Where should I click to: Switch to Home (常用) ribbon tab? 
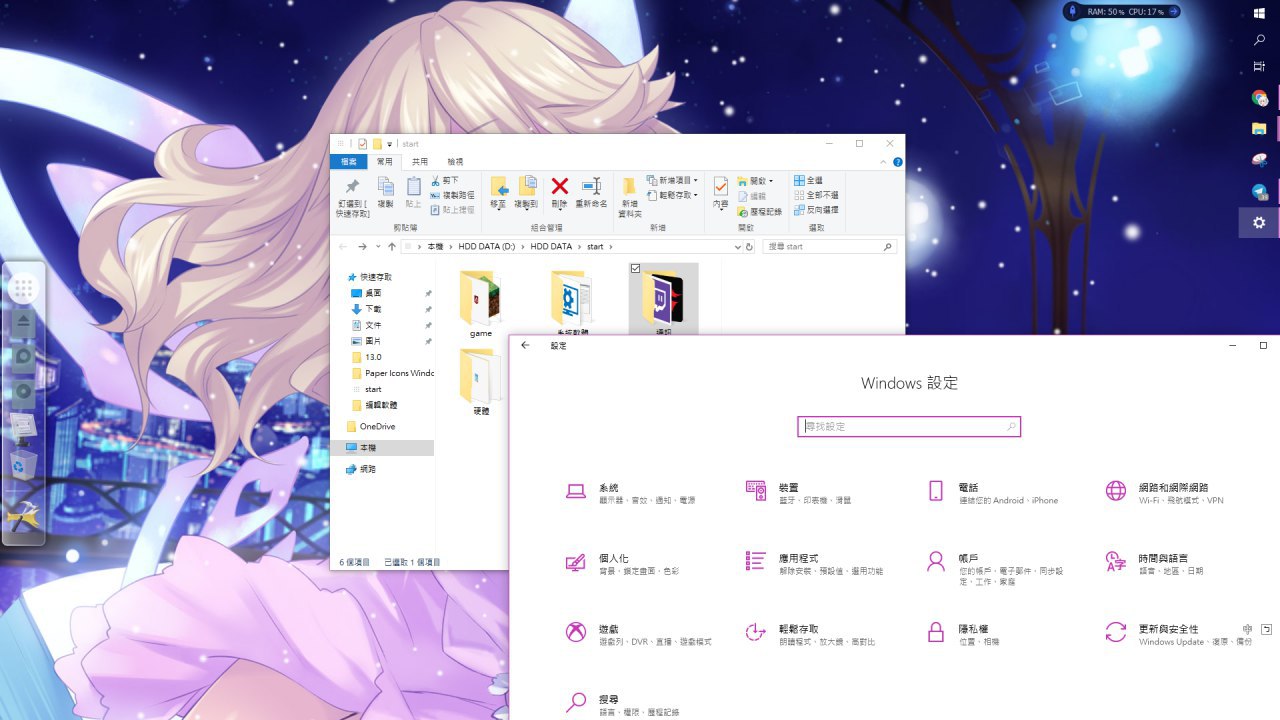[x=385, y=162]
